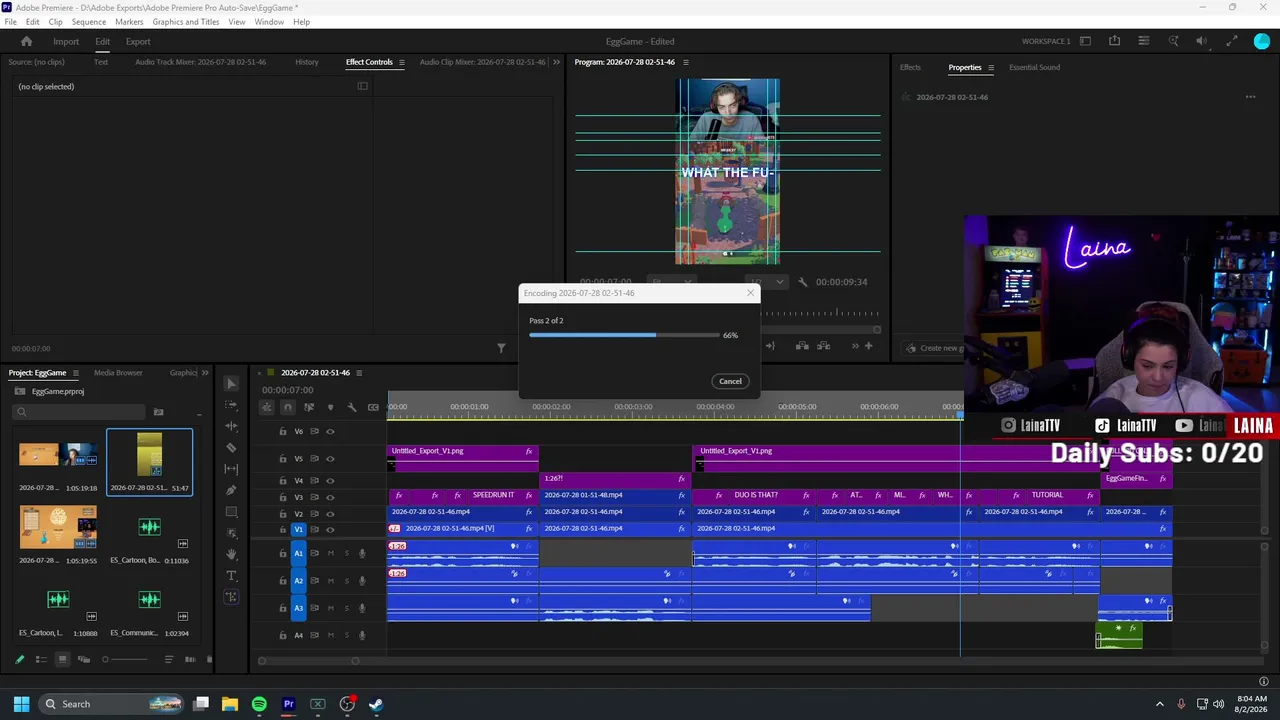Choose the Rectangle tool
This screenshot has width=1280, height=720.
232,512
